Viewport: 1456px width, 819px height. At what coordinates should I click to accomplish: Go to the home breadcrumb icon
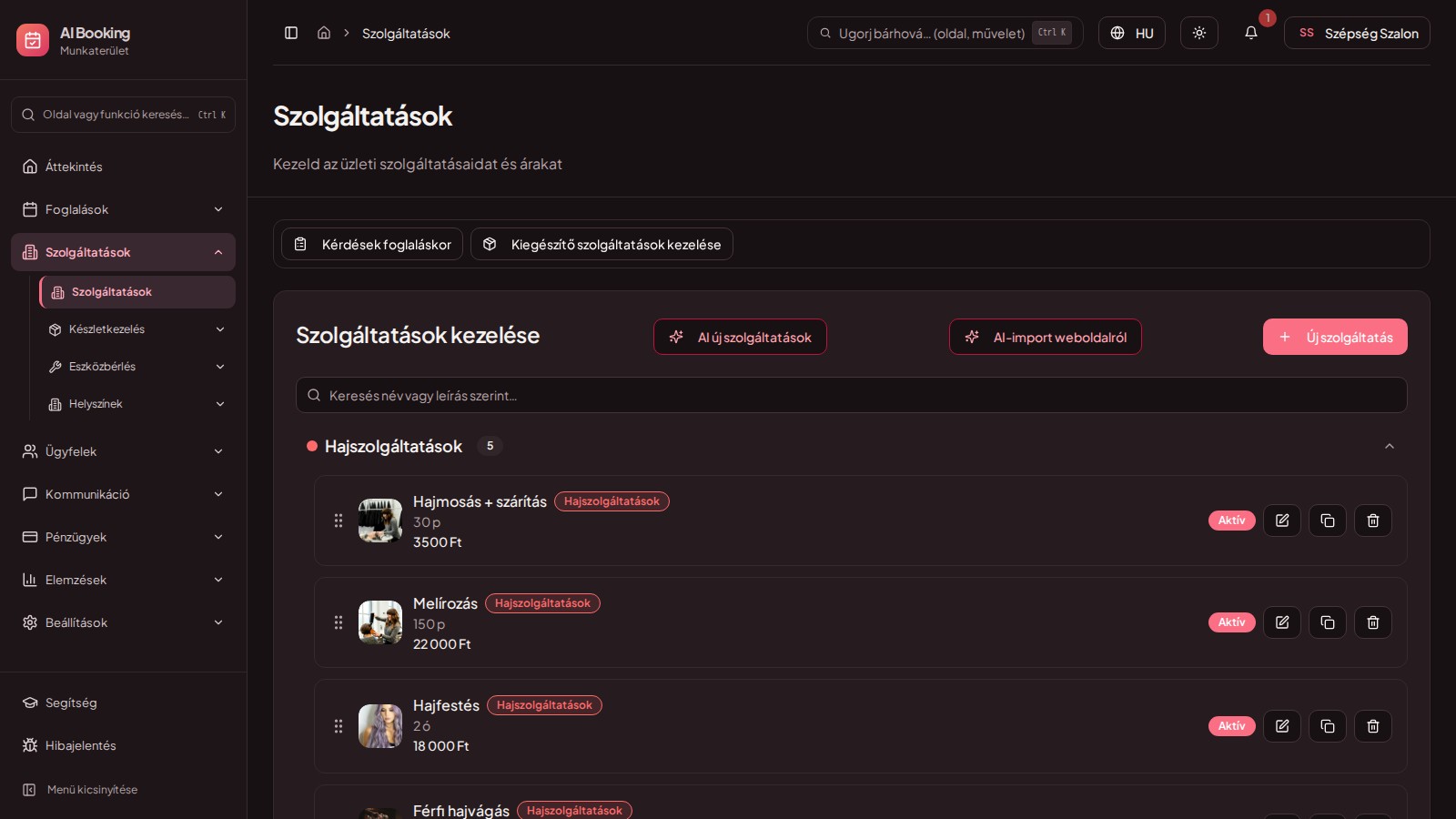(324, 33)
